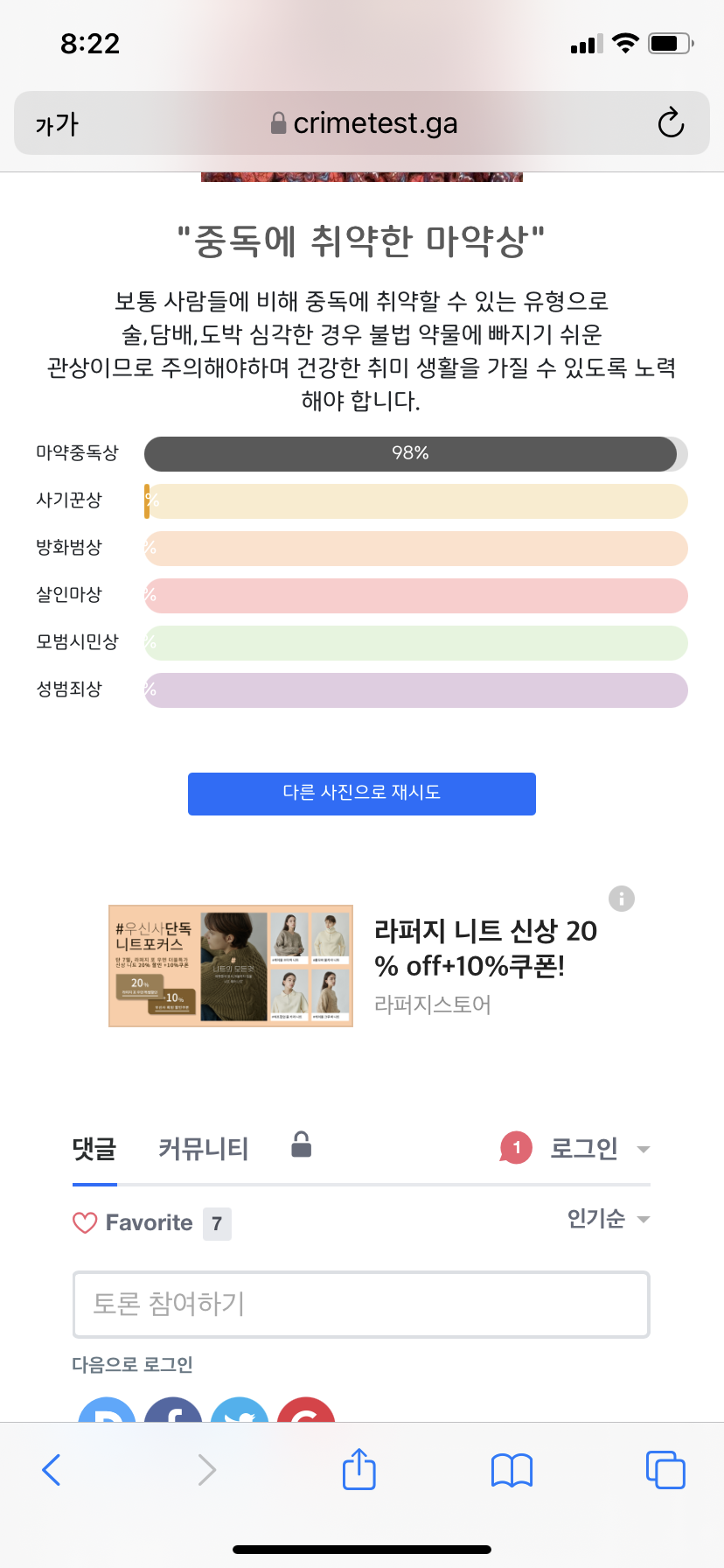
Task: Tap the ad info icon
Action: tap(622, 899)
